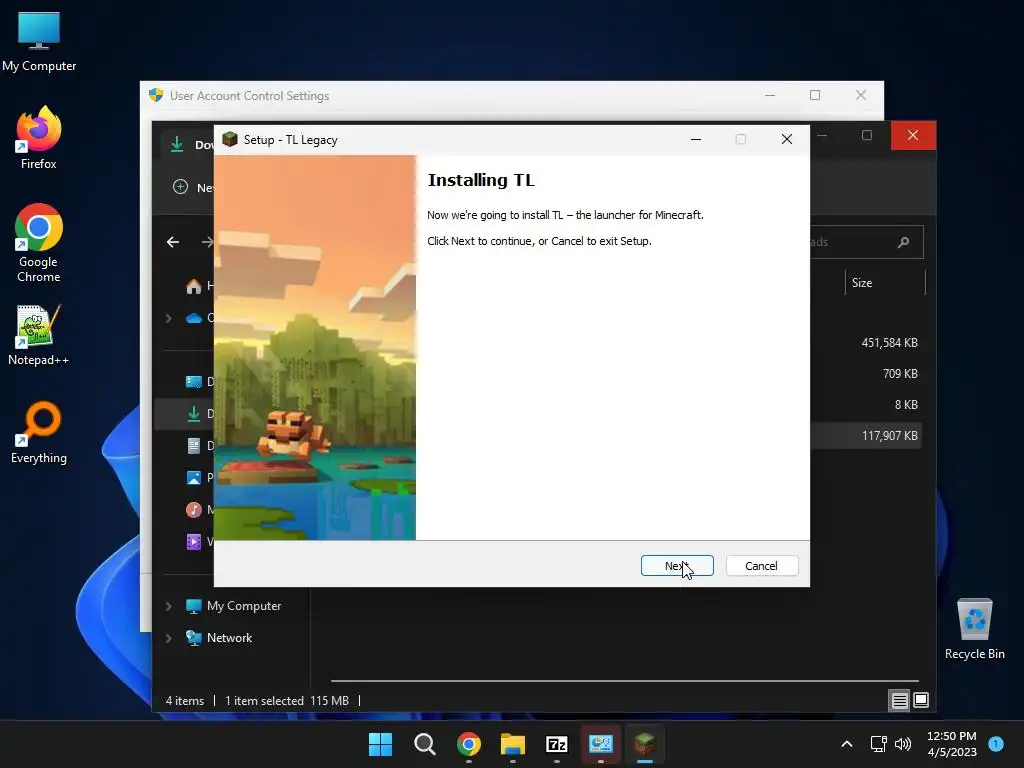Open Downloads sidebar folder icon

(x=194, y=413)
